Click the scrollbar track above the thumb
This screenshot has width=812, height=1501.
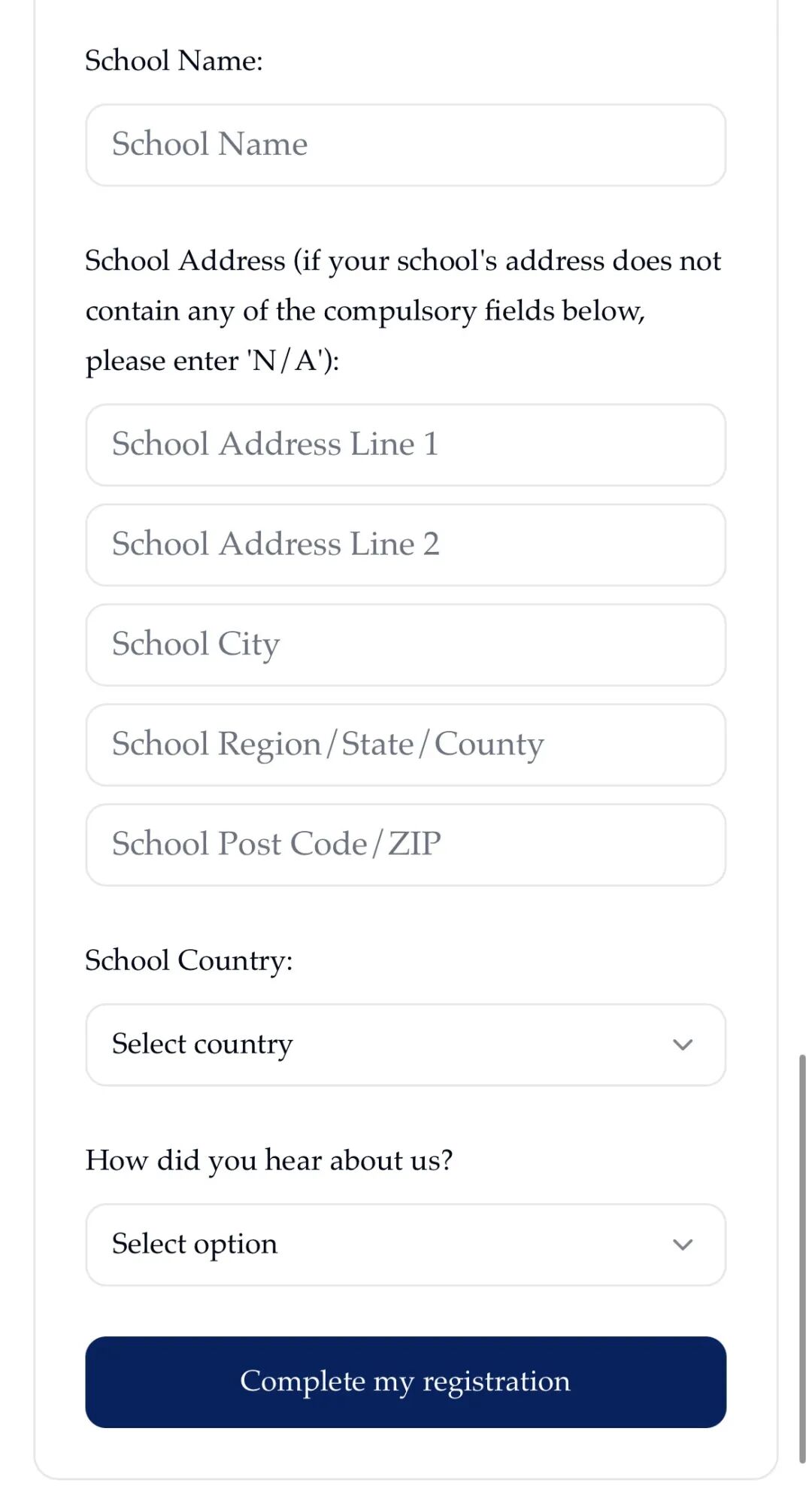click(802, 526)
